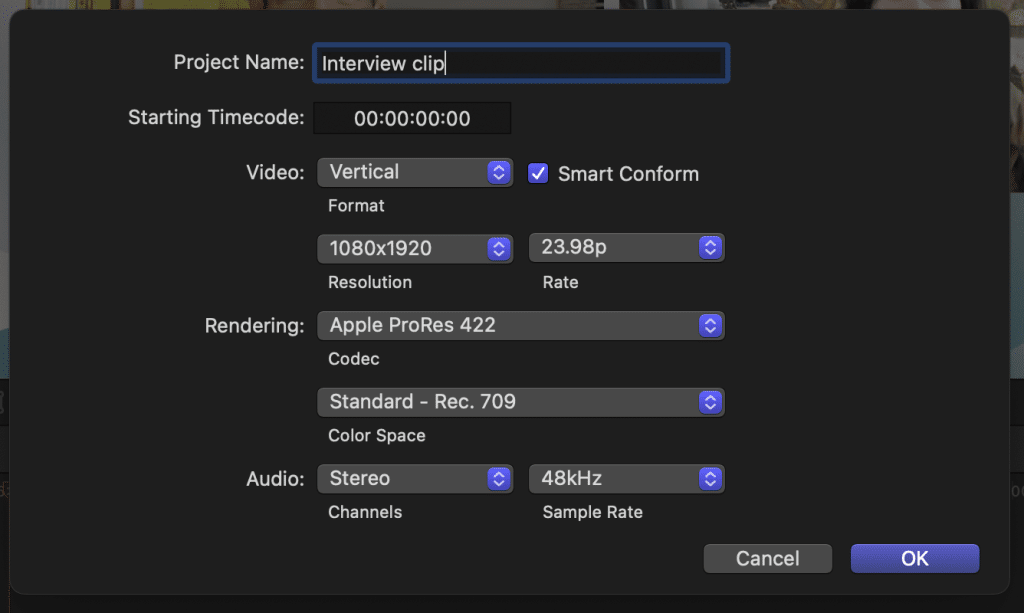Click the chevron arrows on the Codec menu
Image resolution: width=1024 pixels, height=613 pixels.
tap(710, 325)
